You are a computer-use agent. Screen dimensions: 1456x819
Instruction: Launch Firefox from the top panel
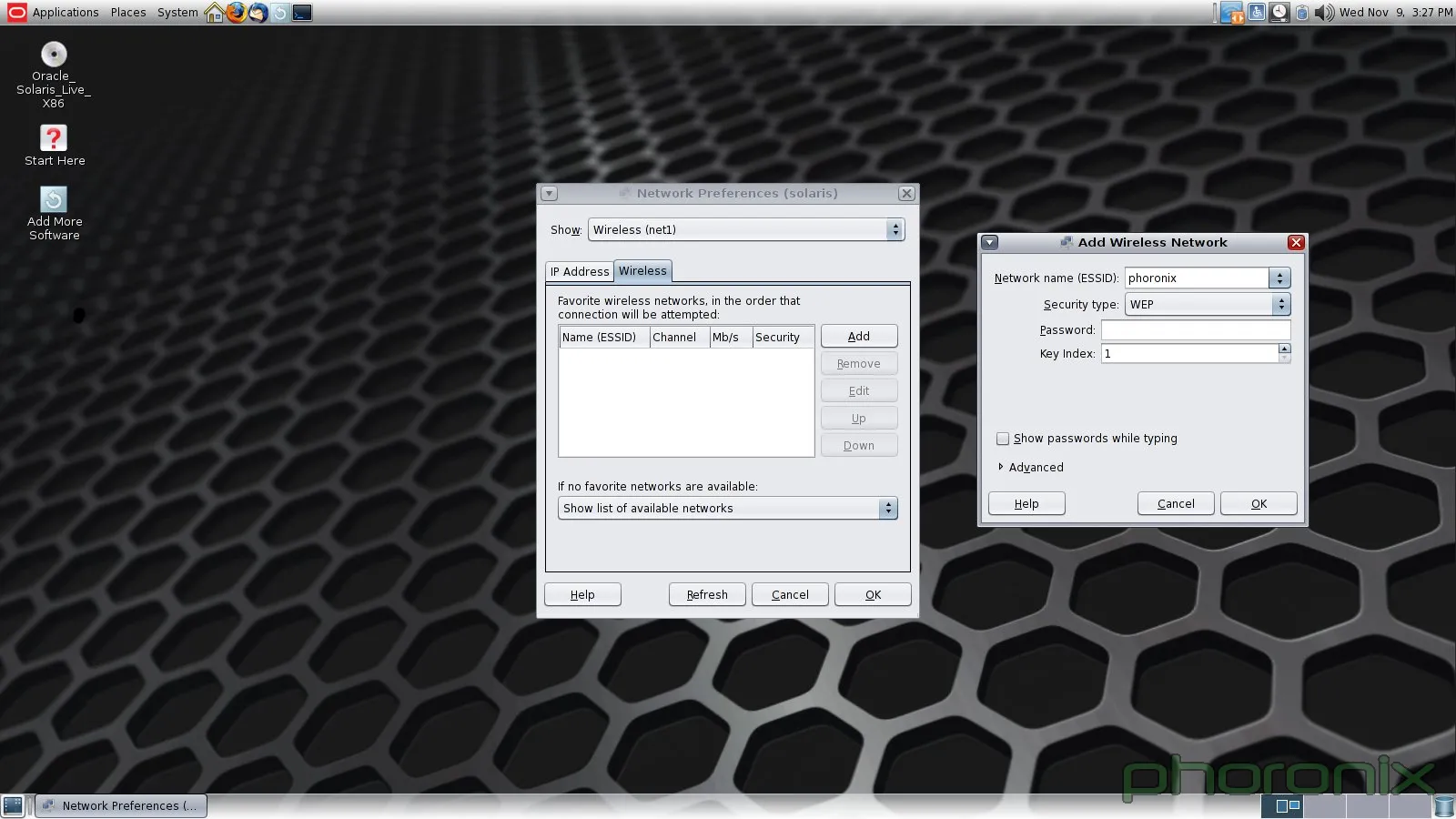[237, 13]
